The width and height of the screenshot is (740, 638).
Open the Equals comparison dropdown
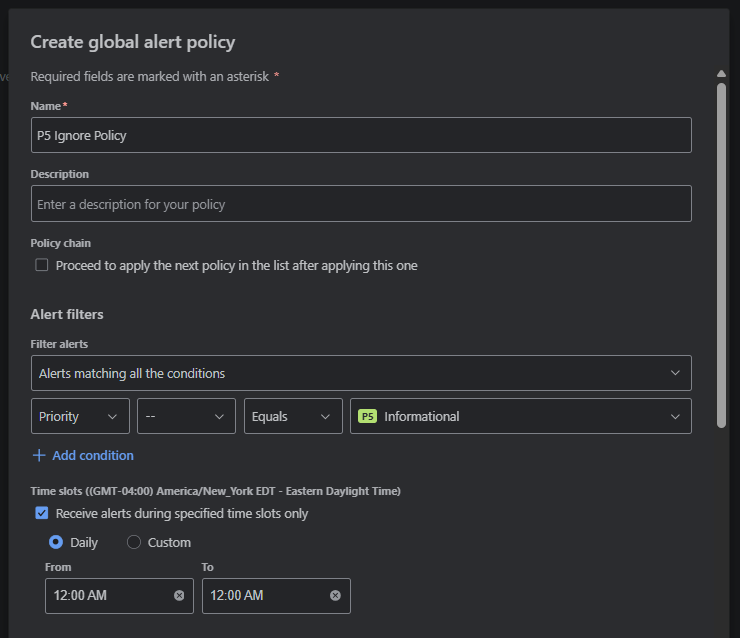point(293,416)
